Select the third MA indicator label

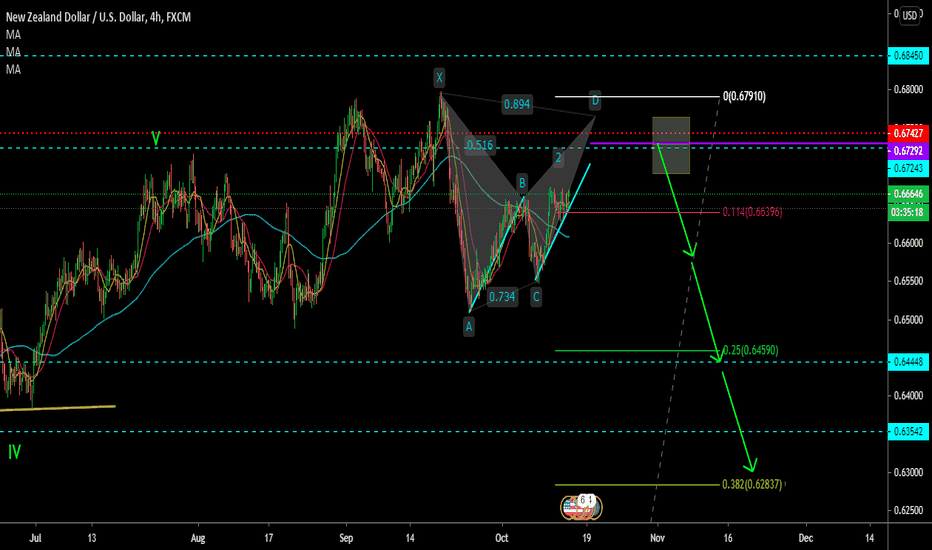tap(13, 70)
